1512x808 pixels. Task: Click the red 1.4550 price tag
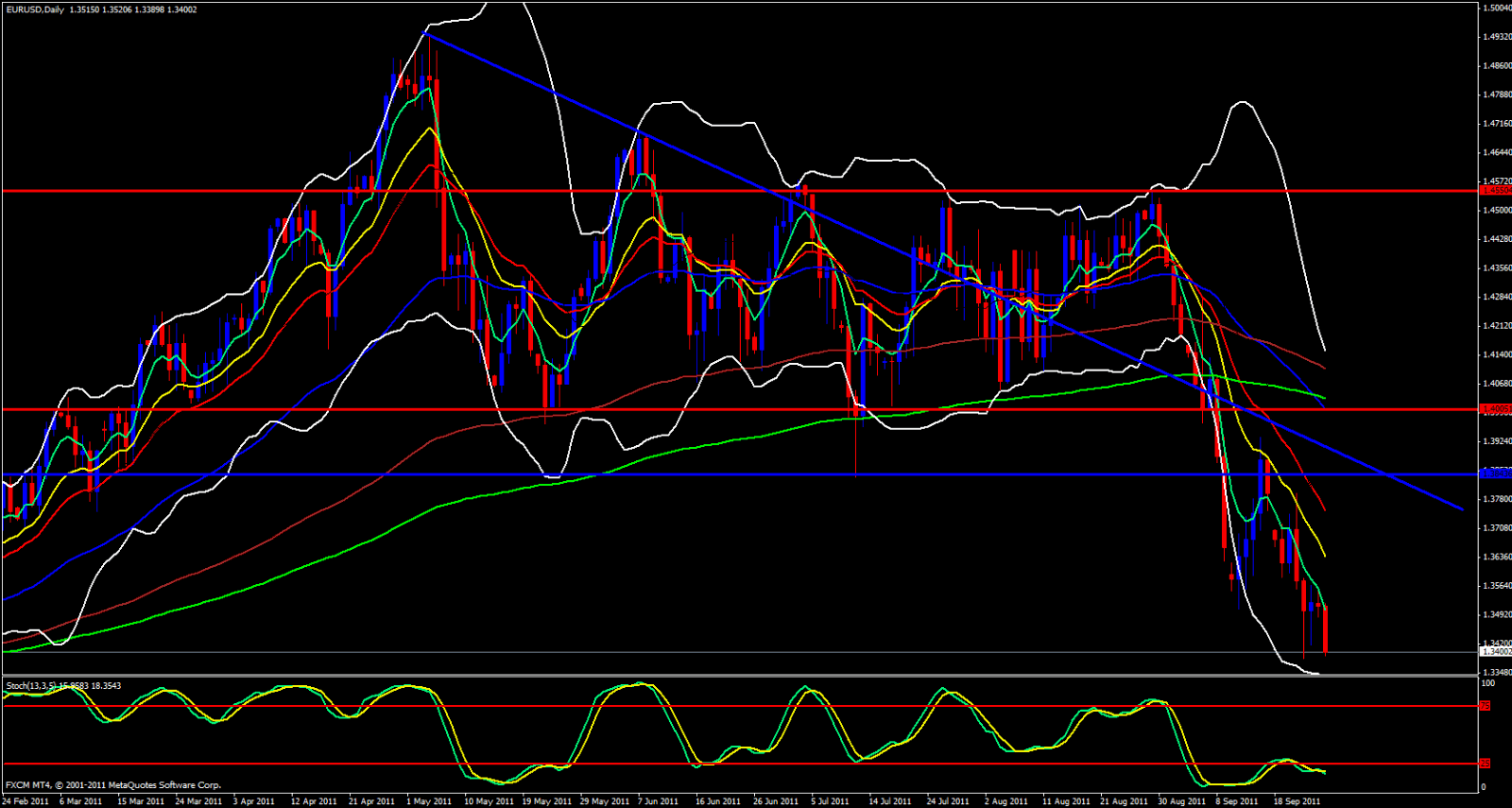click(x=1496, y=191)
